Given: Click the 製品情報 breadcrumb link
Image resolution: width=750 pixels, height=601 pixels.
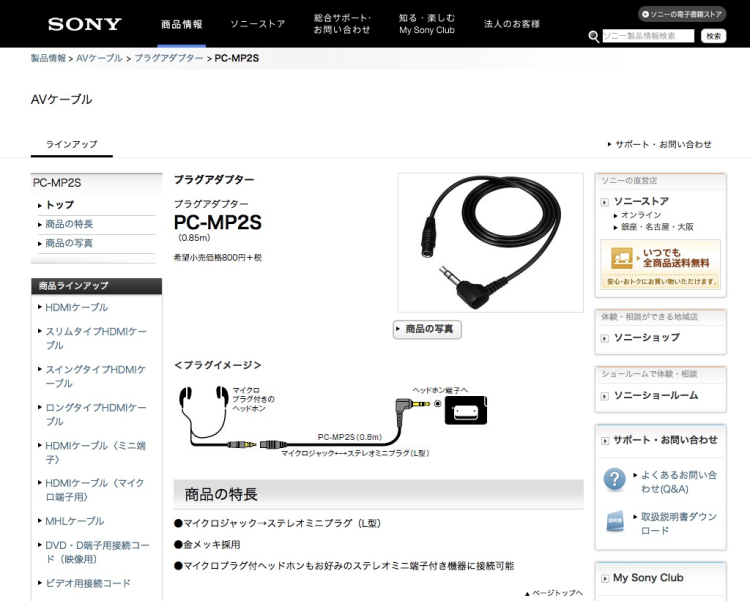Looking at the screenshot, I should (48, 58).
